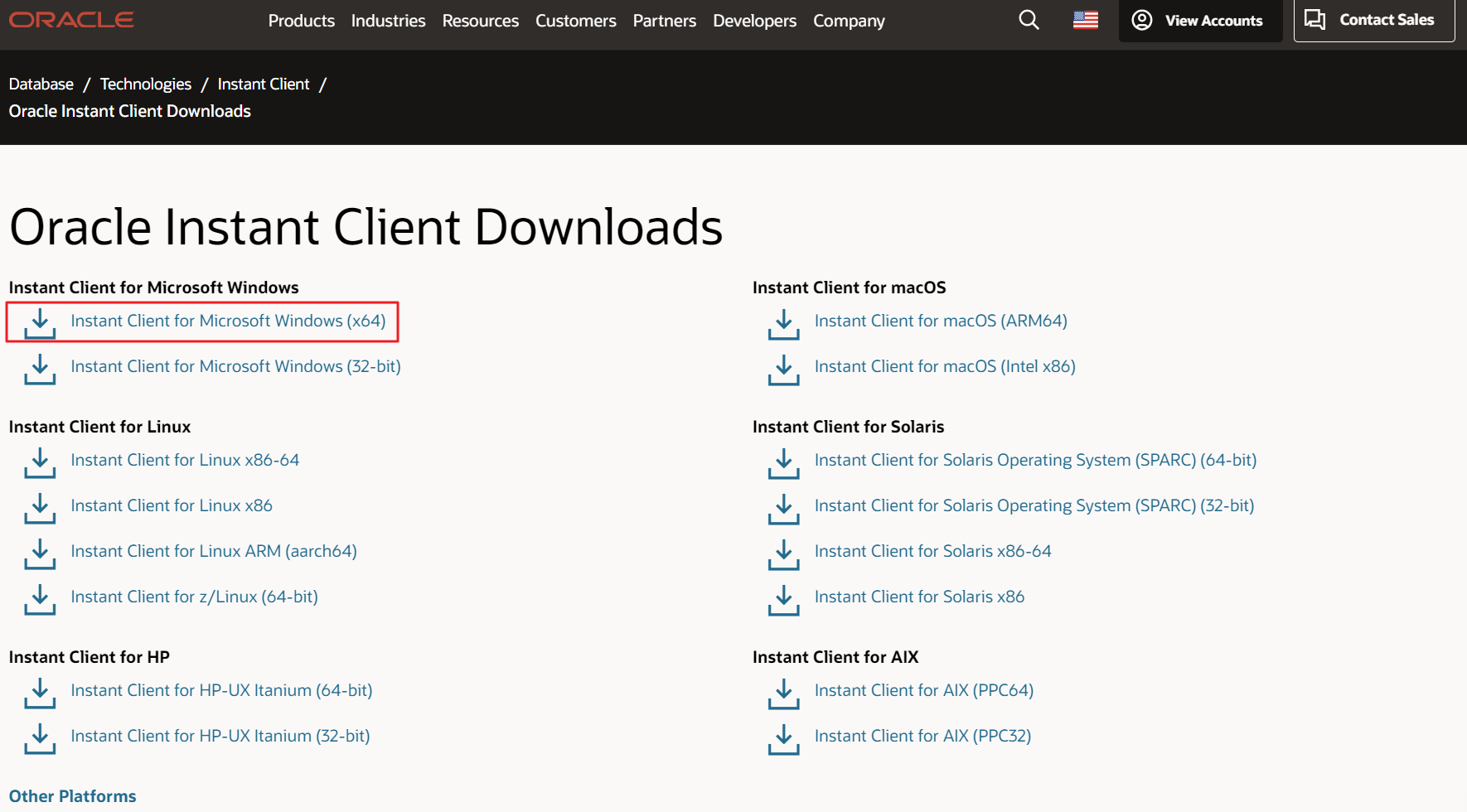The image size is (1467, 812).
Task: Open Solaris Operating System (SPARC) (64-bit) link
Action: click(x=1035, y=460)
